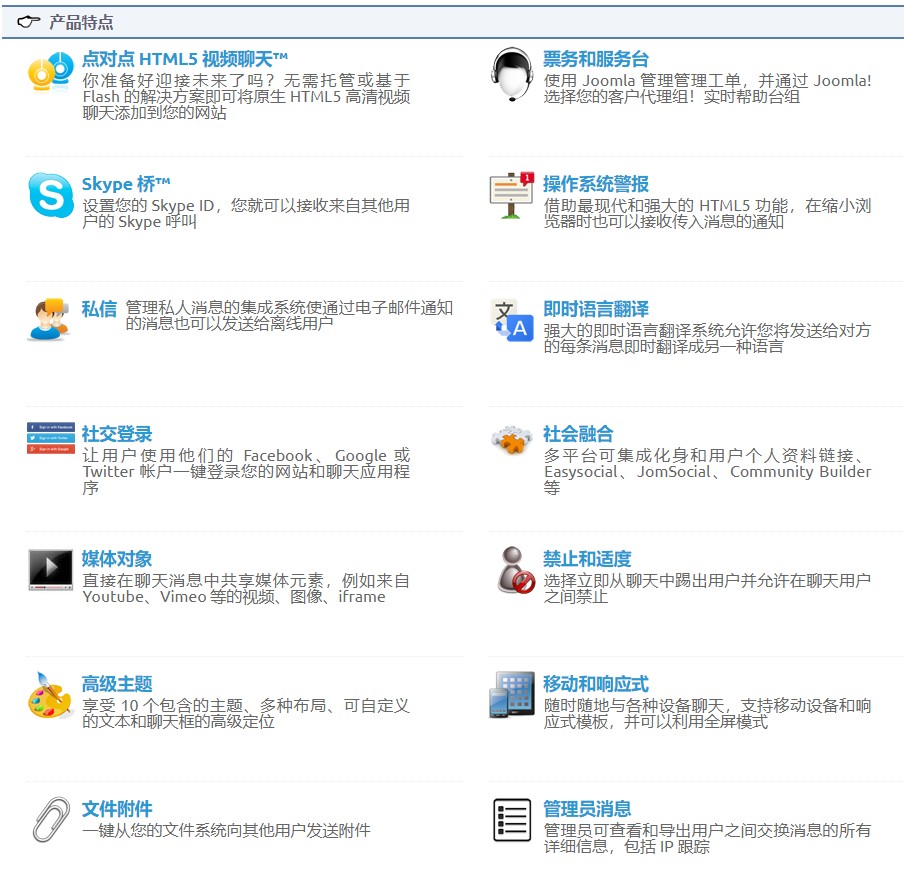Click description starting 强大的即时语言翻译系统

point(707,338)
